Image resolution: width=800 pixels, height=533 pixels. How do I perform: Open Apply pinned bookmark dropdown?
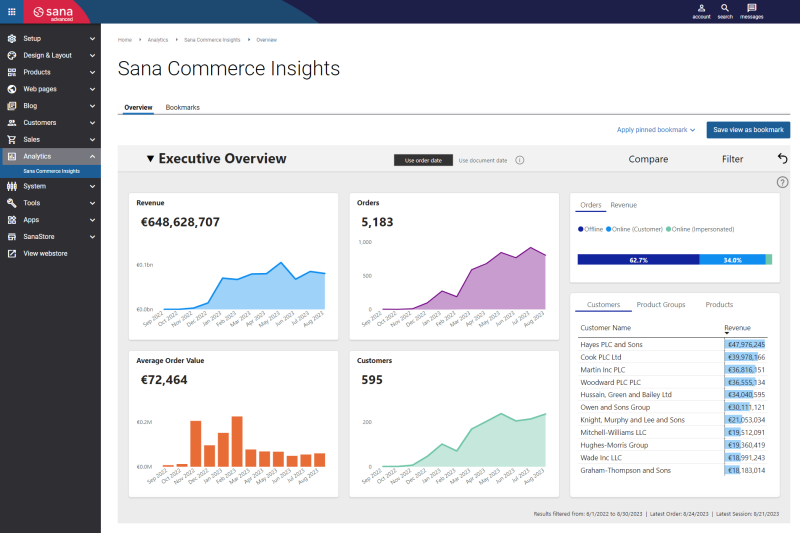pos(656,130)
